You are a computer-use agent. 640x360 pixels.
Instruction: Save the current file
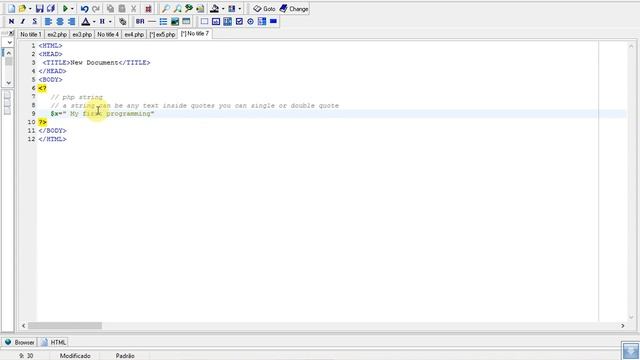(x=40, y=9)
